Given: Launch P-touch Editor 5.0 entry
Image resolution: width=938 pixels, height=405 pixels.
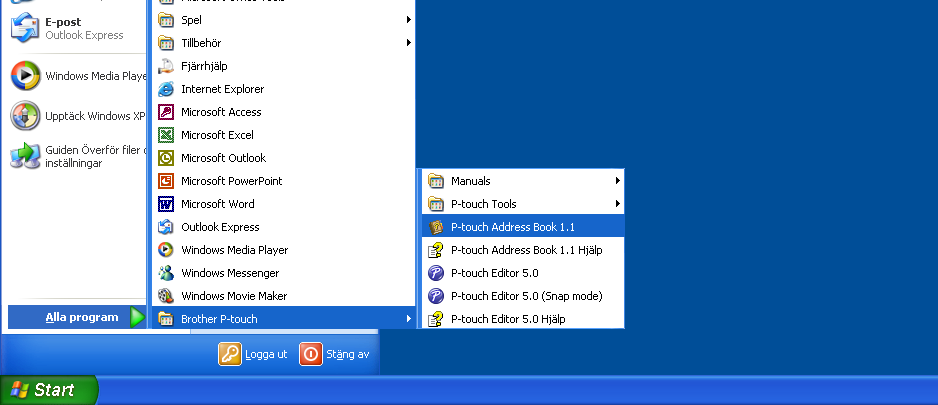Looking at the screenshot, I should click(523, 273).
